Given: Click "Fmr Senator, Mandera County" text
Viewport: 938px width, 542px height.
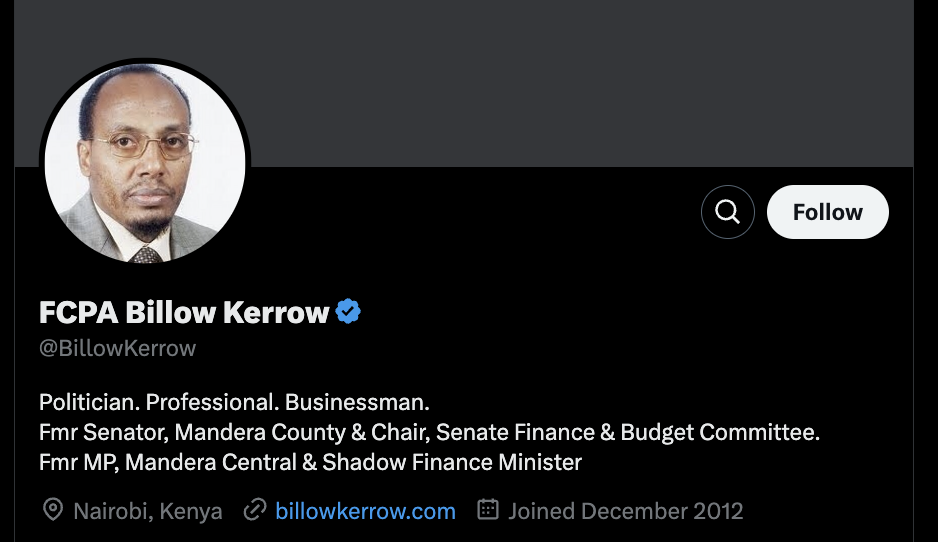Looking at the screenshot, I should tap(170, 432).
